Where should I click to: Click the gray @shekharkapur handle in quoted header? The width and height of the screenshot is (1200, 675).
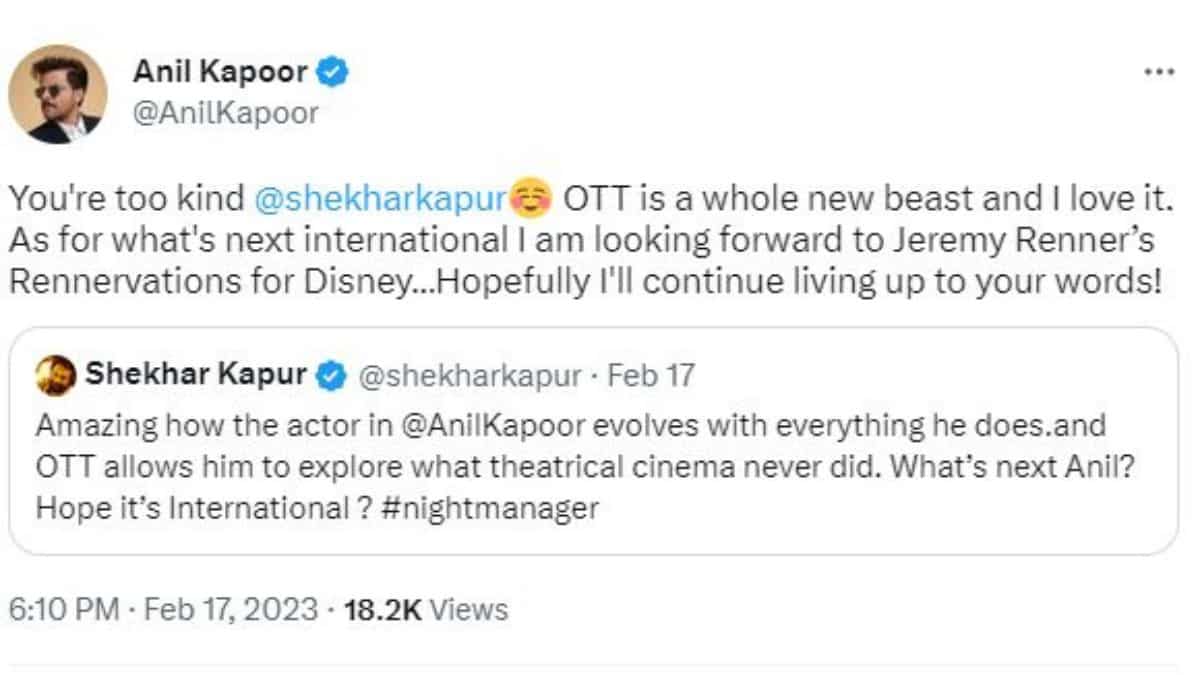tap(469, 376)
